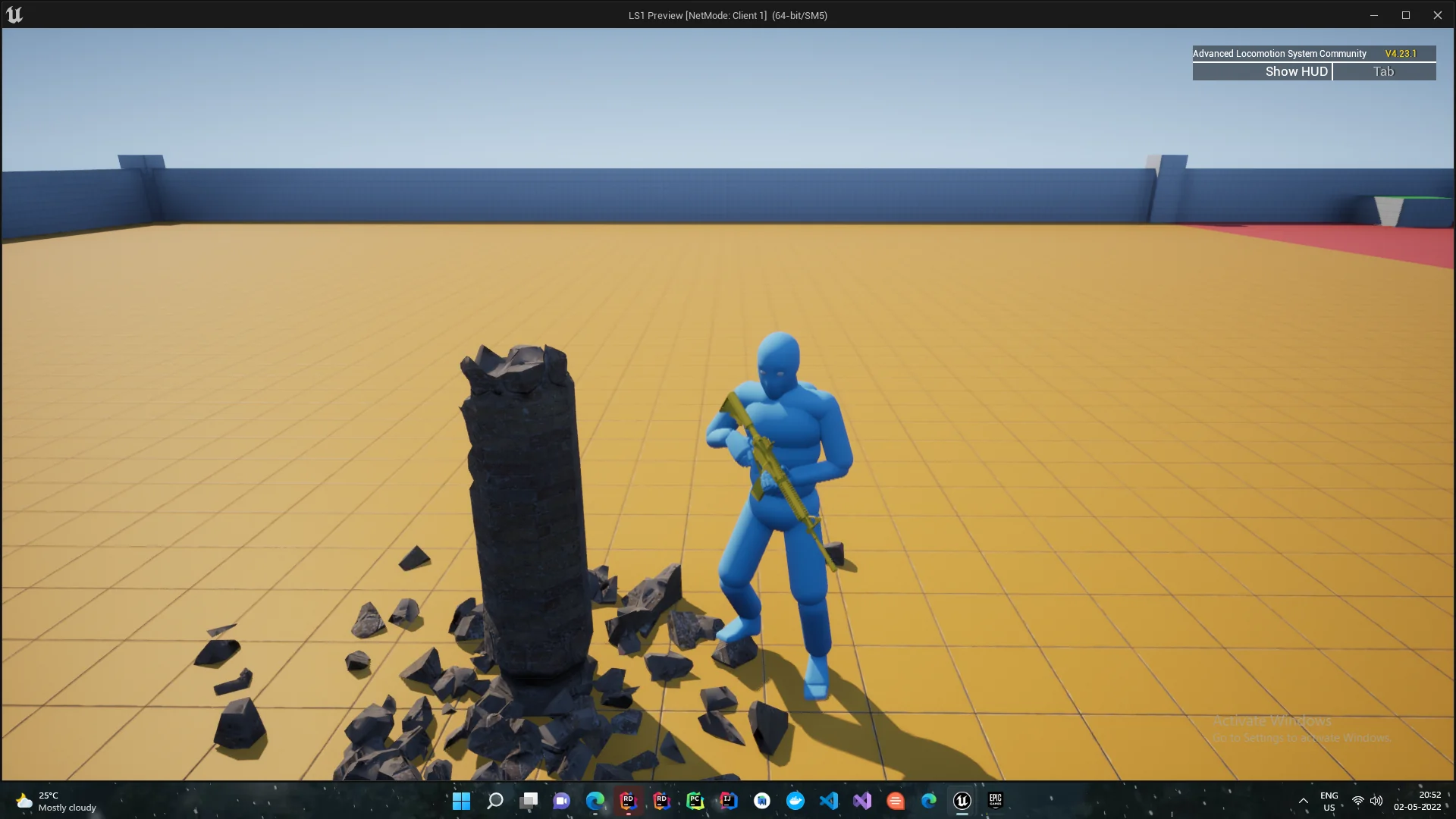Click the Tab key hint box

point(1384,71)
